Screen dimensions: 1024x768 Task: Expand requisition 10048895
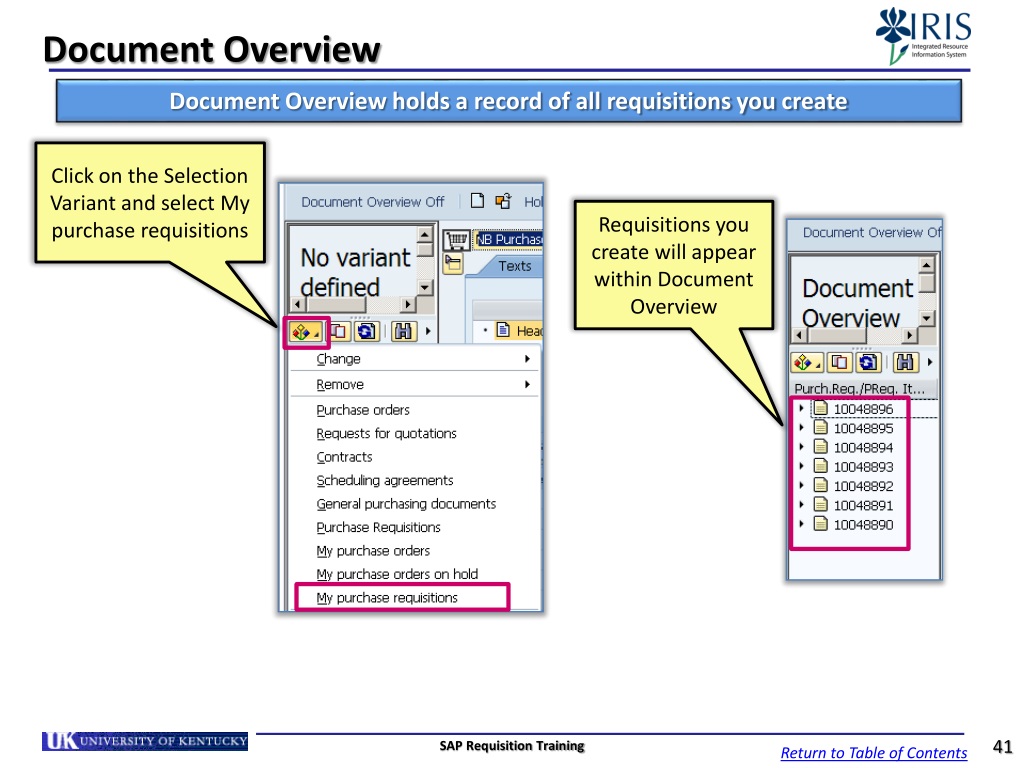(801, 428)
